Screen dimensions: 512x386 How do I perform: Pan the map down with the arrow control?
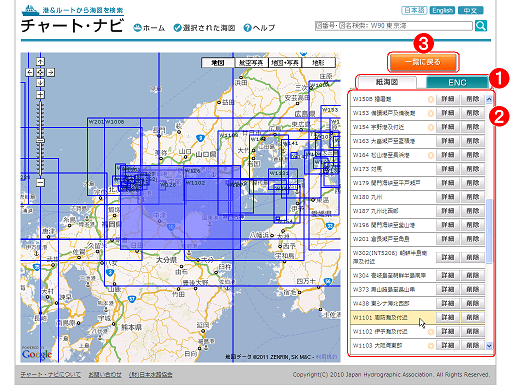(x=40, y=83)
